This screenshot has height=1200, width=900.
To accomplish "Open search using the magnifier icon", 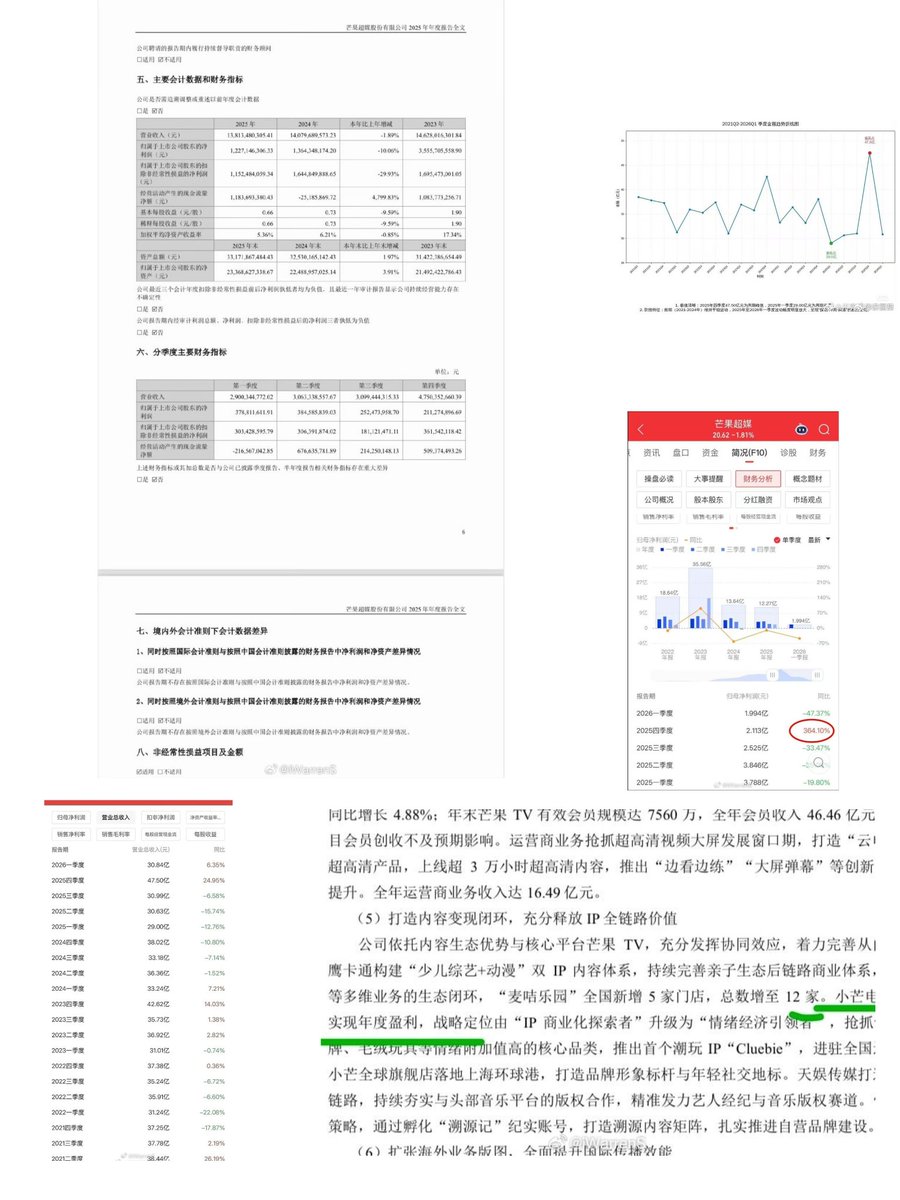I will pos(823,429).
